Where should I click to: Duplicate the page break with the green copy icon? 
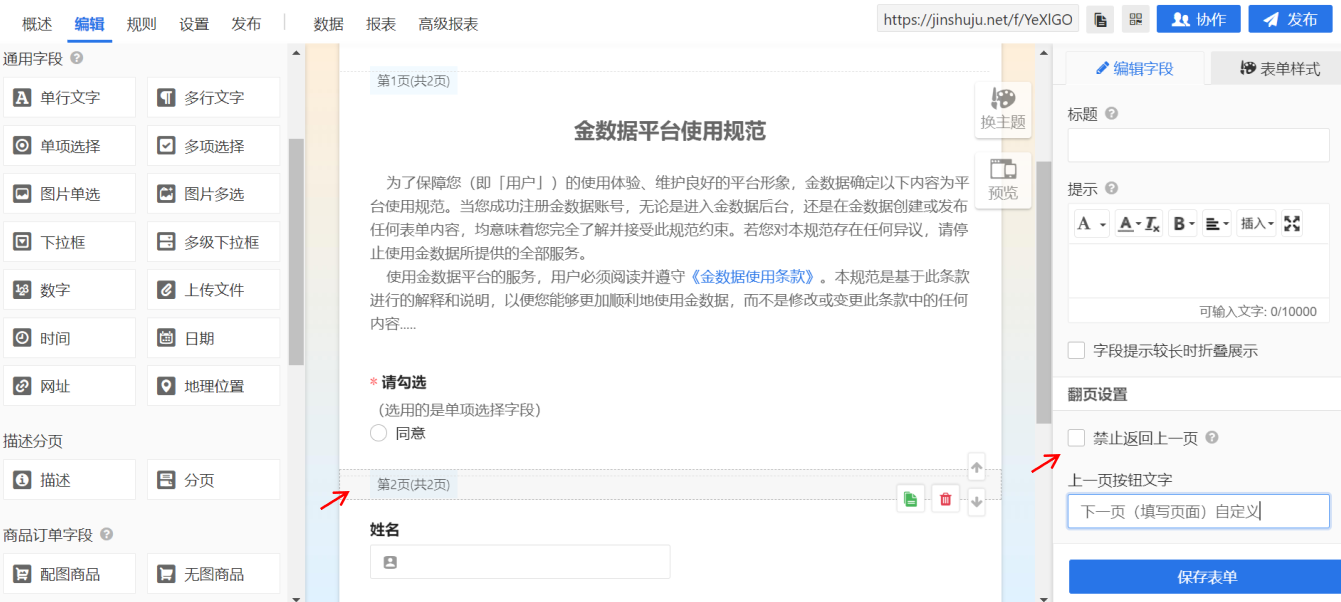[910, 499]
